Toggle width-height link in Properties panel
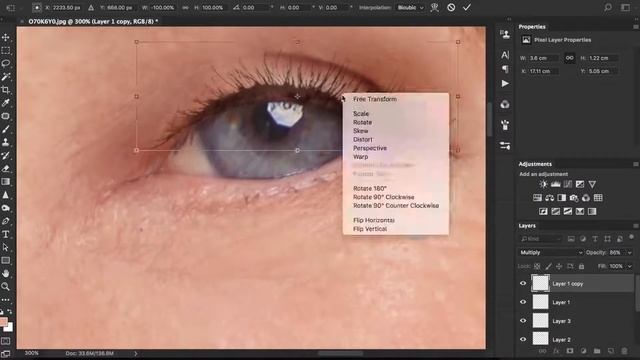 [x=569, y=58]
